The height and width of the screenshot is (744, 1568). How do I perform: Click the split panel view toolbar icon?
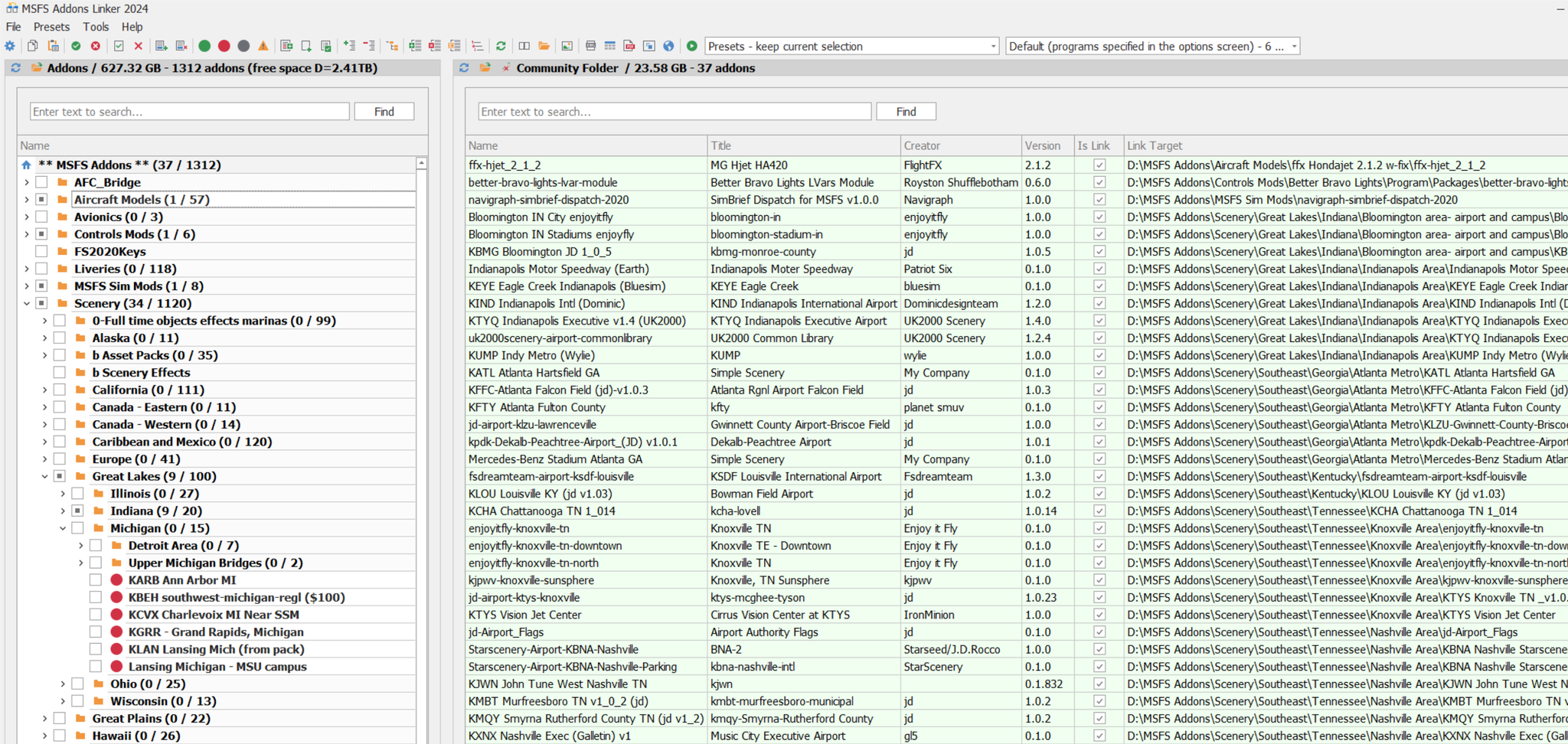[x=524, y=46]
